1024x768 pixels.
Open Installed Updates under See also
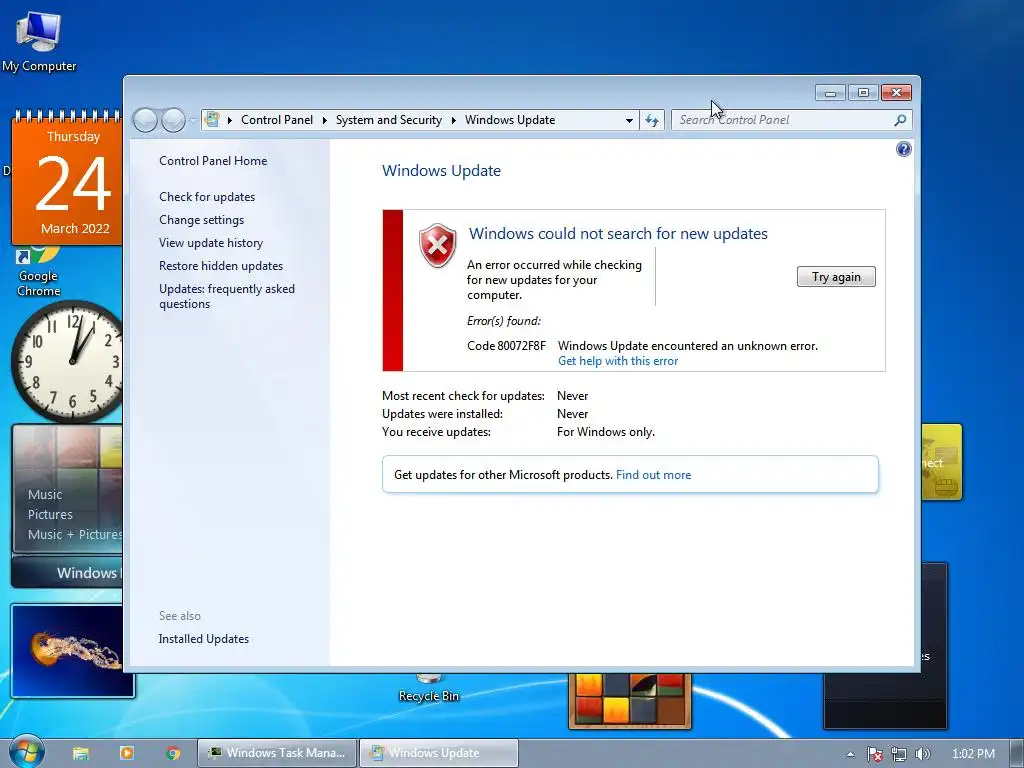coord(204,639)
